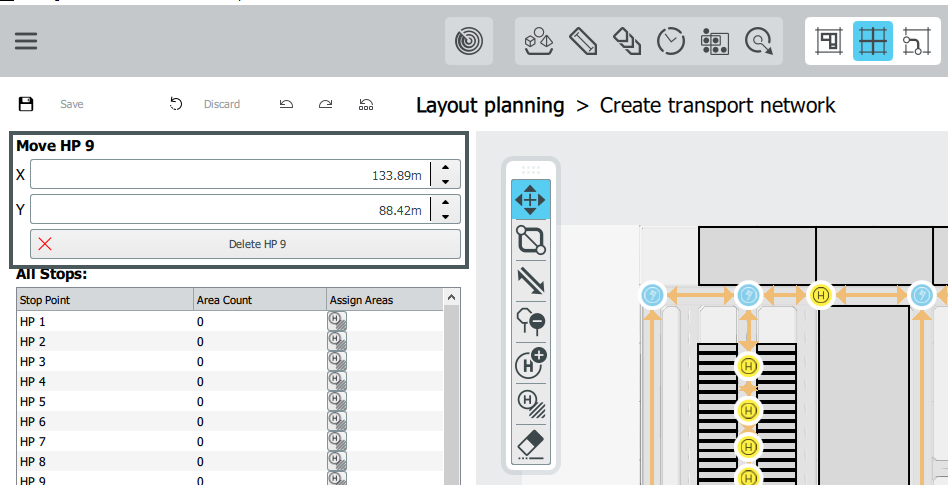Decrease X value with down stepper arrow
The image size is (948, 485).
[446, 181]
